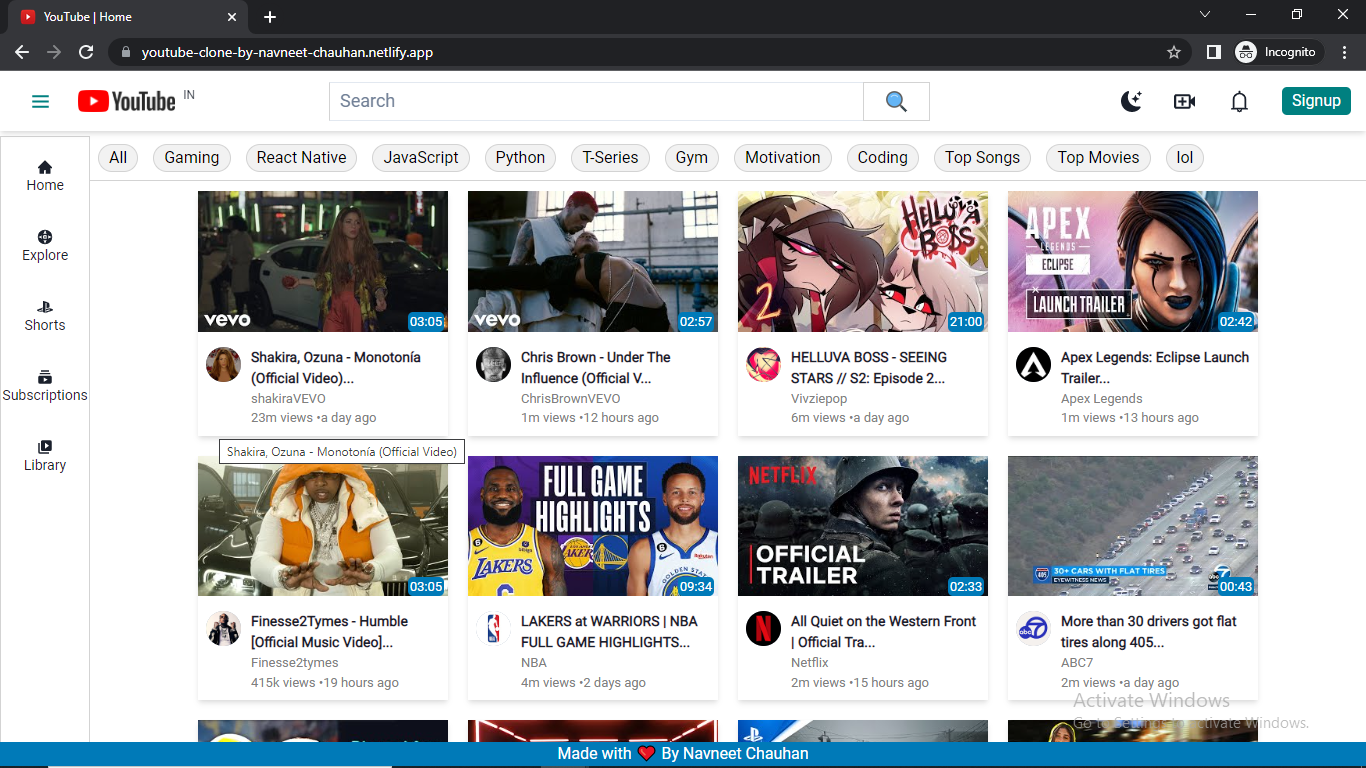The height and width of the screenshot is (768, 1366).
Task: Open the notifications bell
Action: [x=1238, y=101]
